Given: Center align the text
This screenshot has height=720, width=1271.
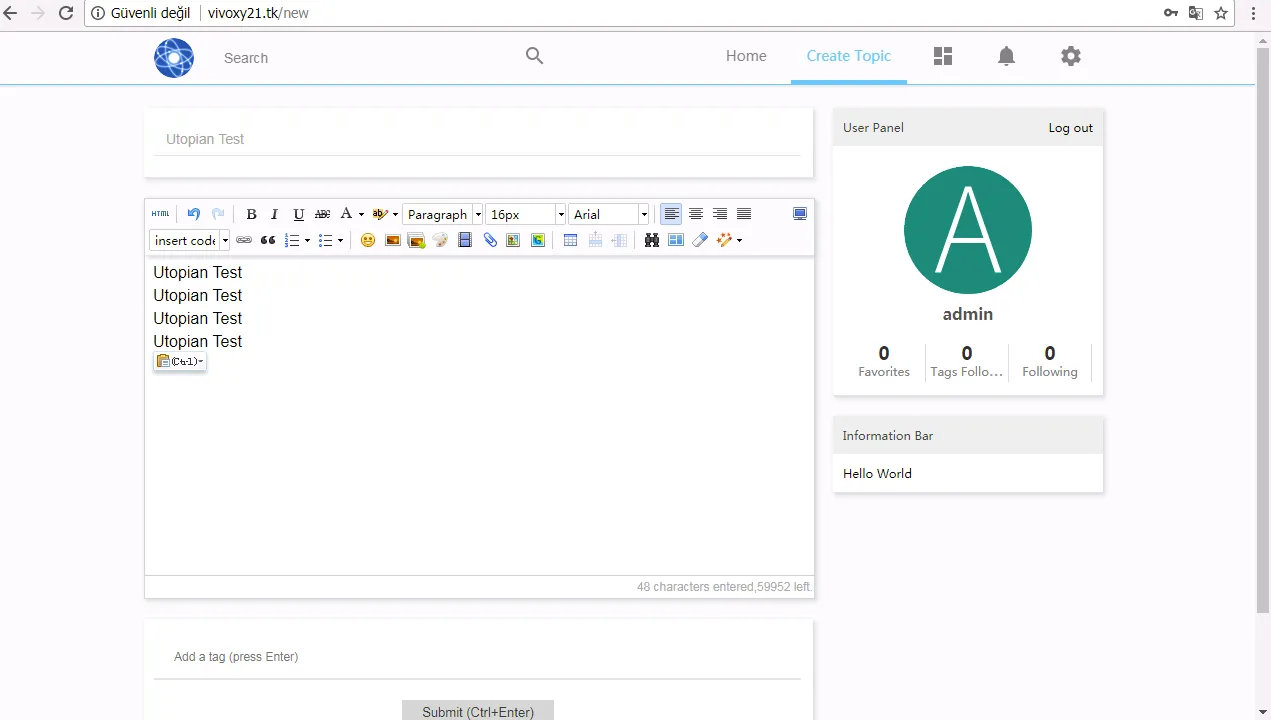Looking at the screenshot, I should 695,214.
